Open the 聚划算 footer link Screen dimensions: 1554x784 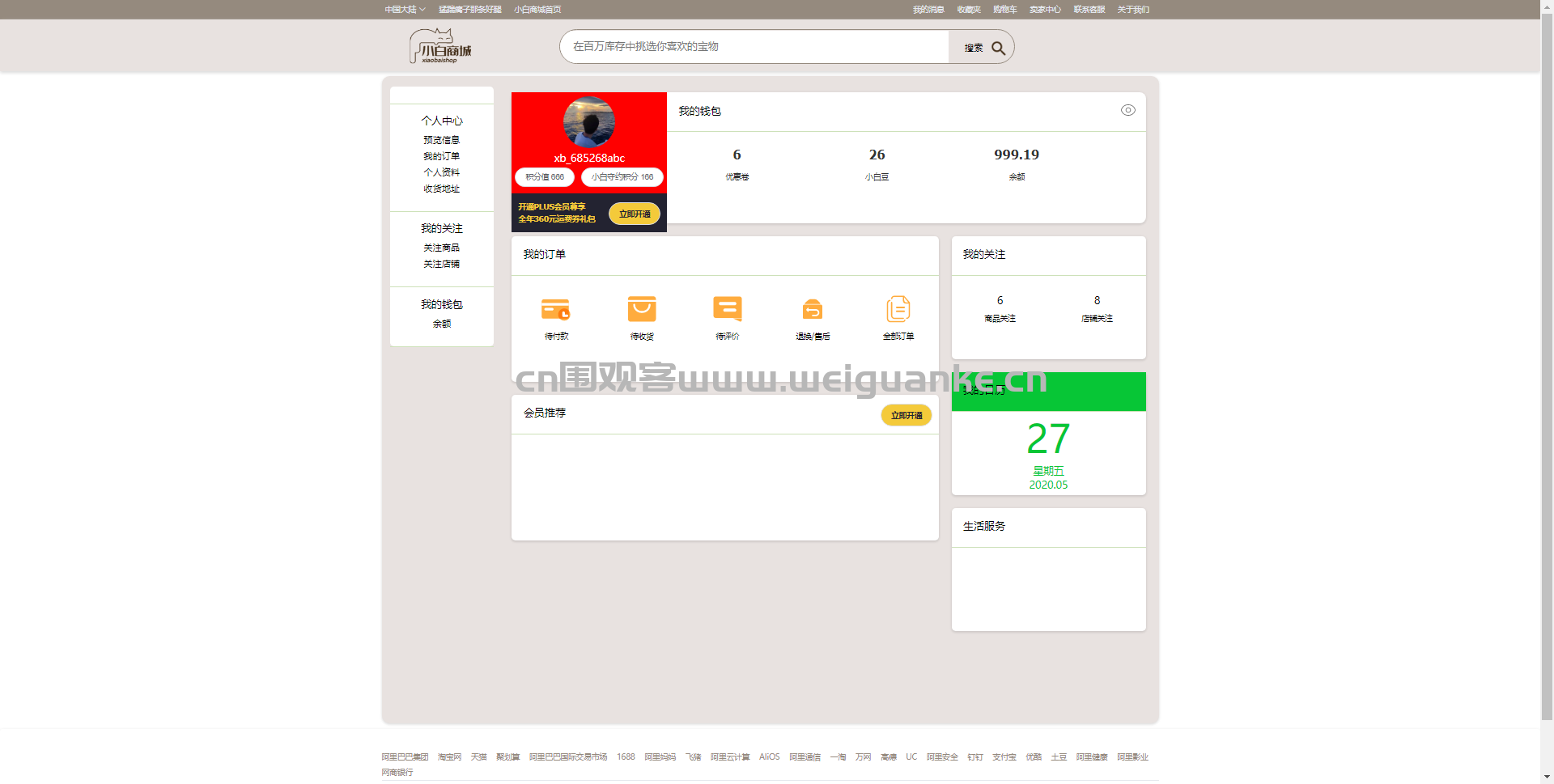tap(508, 757)
